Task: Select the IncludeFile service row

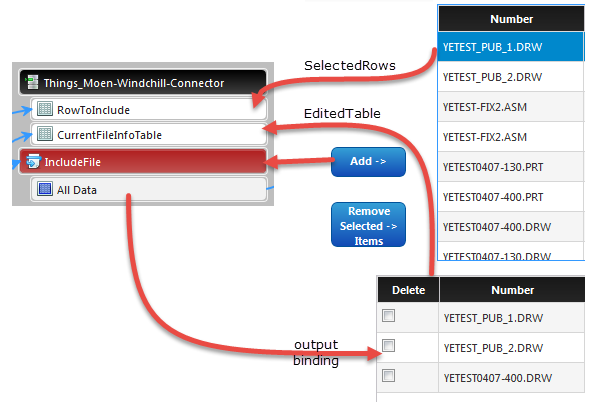Action: (143, 161)
